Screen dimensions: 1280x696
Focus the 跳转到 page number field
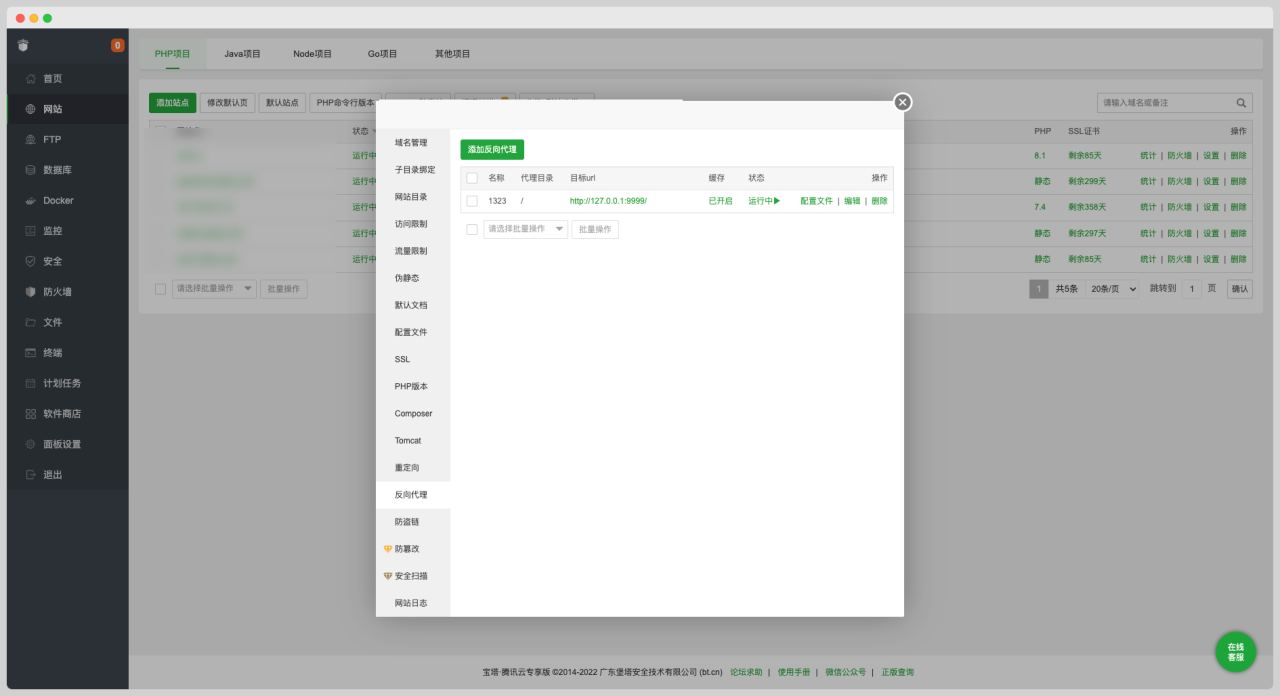[x=1191, y=289]
